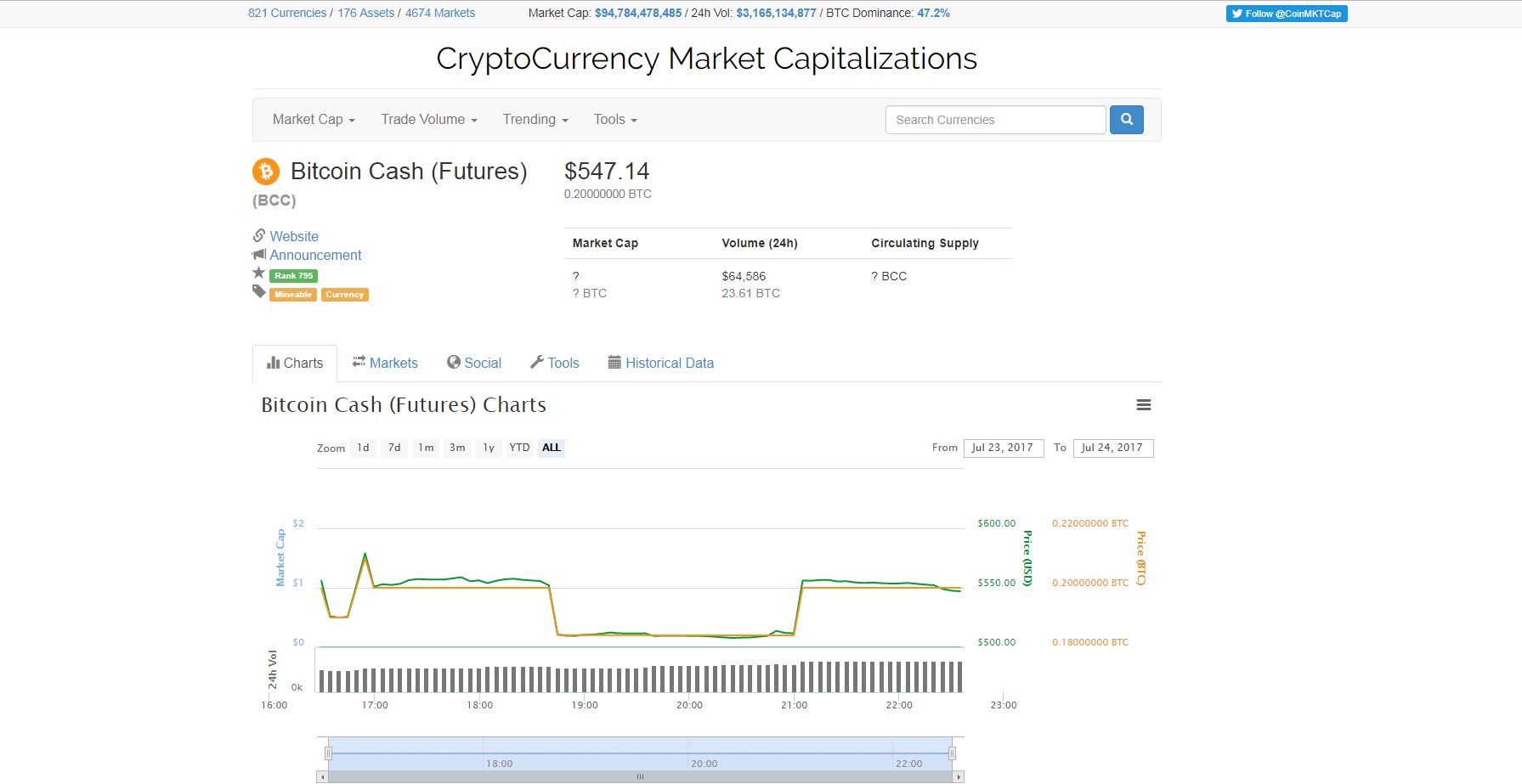
Task: Click the navigator scrollbar right arrow
Action: pyautogui.click(x=959, y=777)
